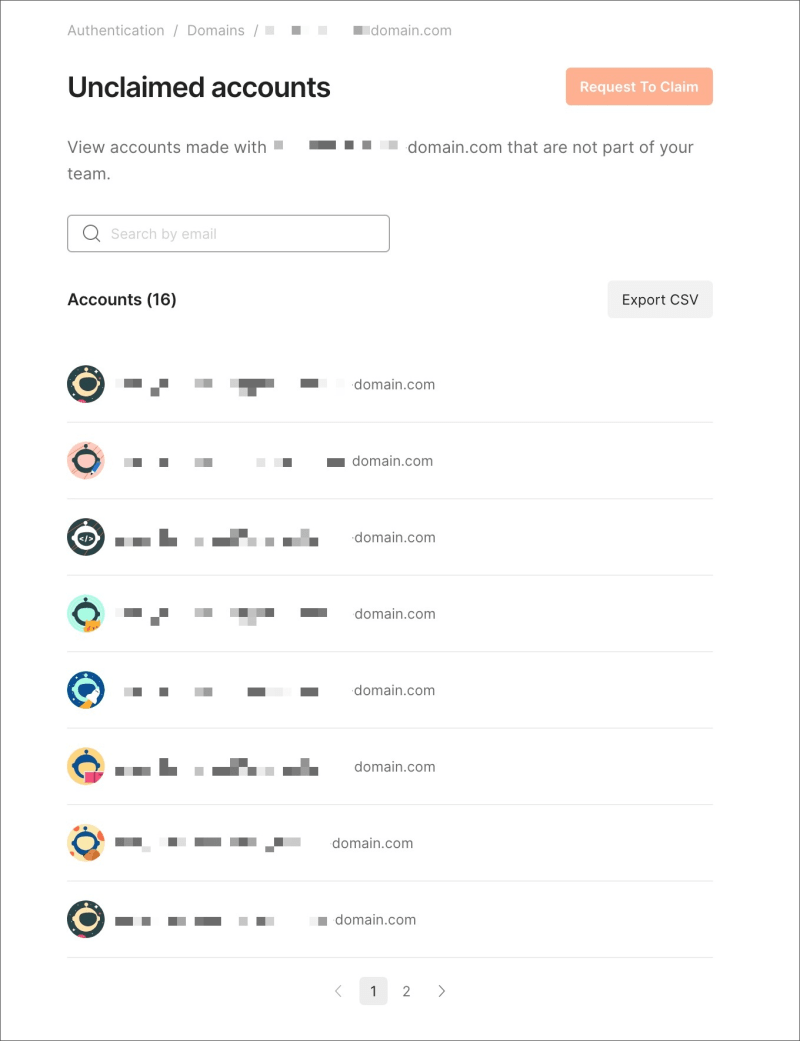The image size is (800, 1041).
Task: Select the dark robot avatar on third row
Action: 85,537
